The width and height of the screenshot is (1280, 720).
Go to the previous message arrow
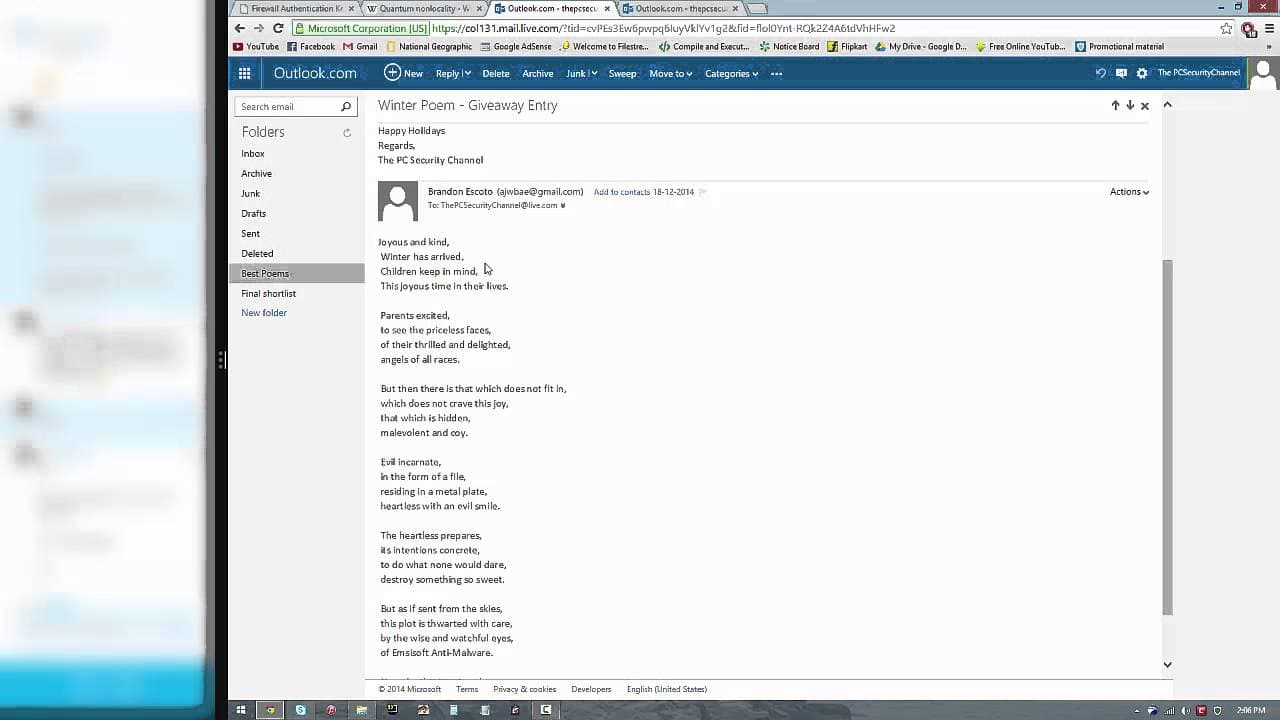click(x=1115, y=105)
